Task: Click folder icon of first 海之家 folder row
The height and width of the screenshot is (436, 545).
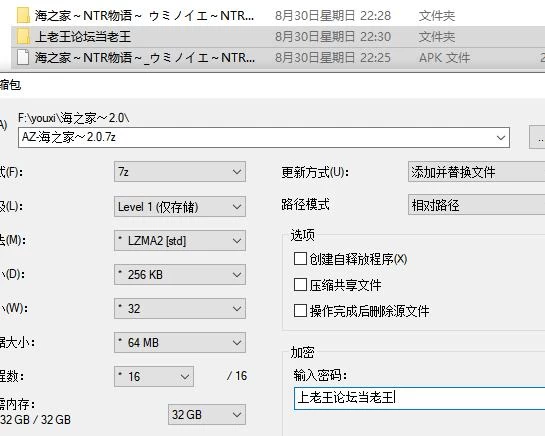Action: pos(23,15)
